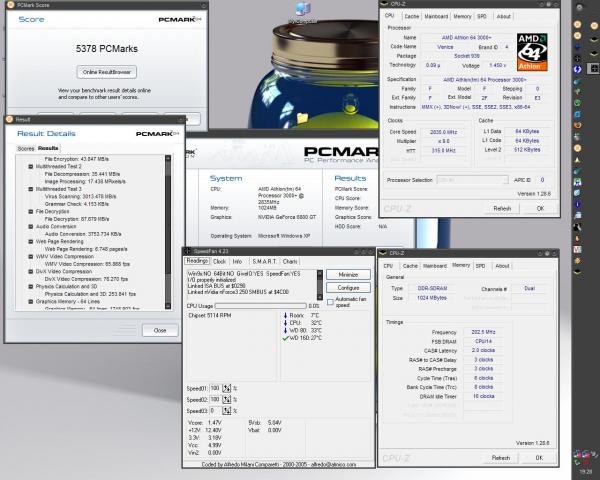Click the blue lightning bolt sidebar icon

pyautogui.click(x=577, y=69)
